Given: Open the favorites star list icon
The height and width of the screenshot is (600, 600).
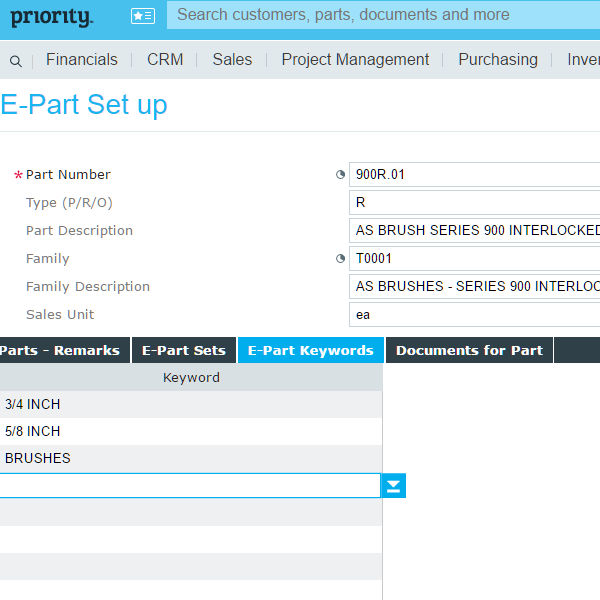Looking at the screenshot, I should point(143,16).
